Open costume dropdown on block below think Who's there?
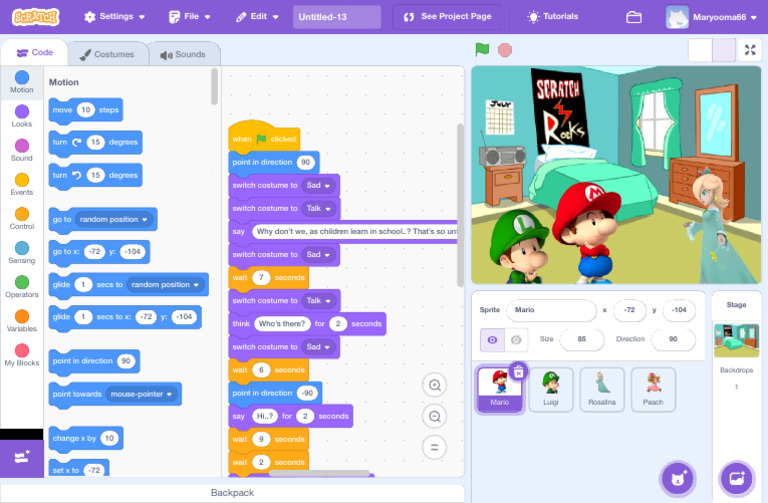This screenshot has width=768, height=503. click(x=318, y=347)
